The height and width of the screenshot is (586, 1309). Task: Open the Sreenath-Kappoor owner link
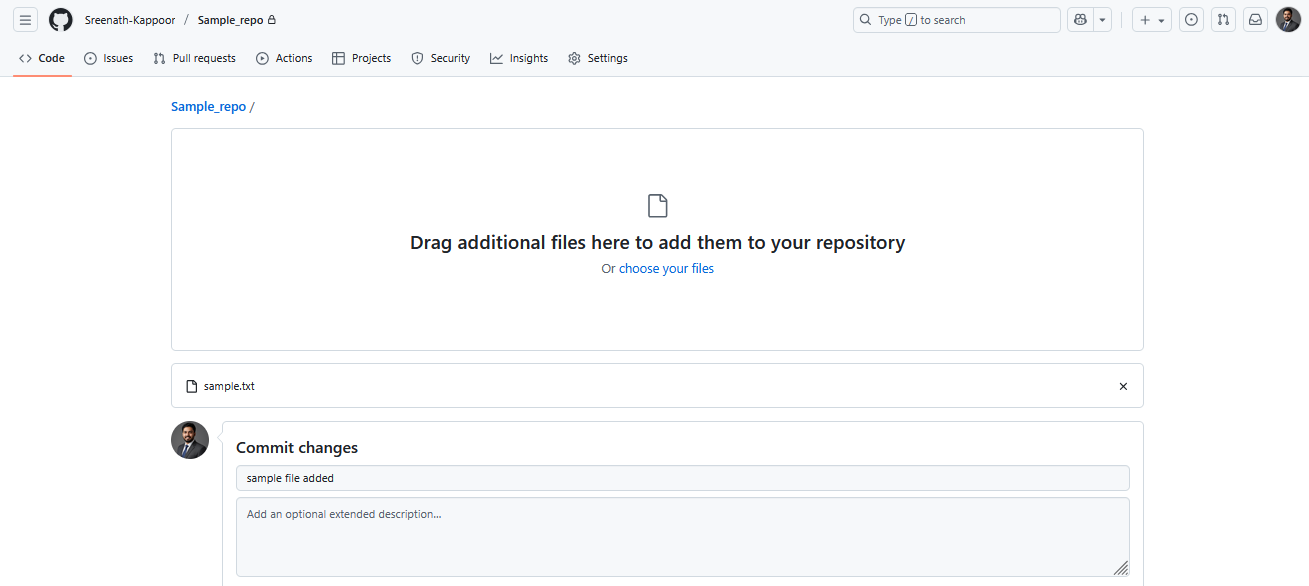point(128,20)
